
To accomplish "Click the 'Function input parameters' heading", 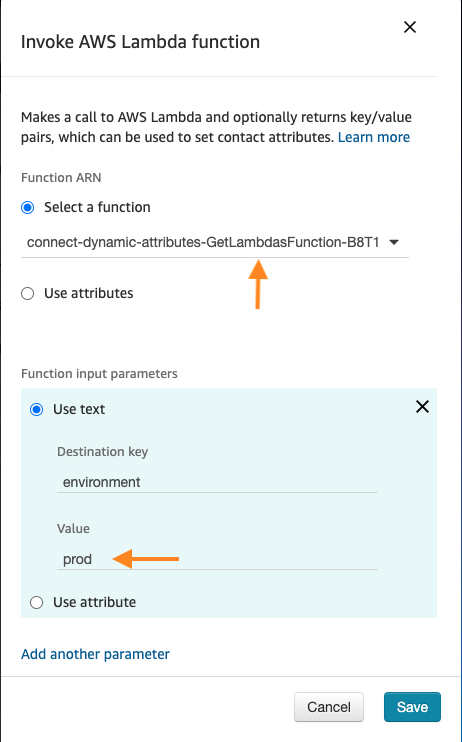I will 99,374.
